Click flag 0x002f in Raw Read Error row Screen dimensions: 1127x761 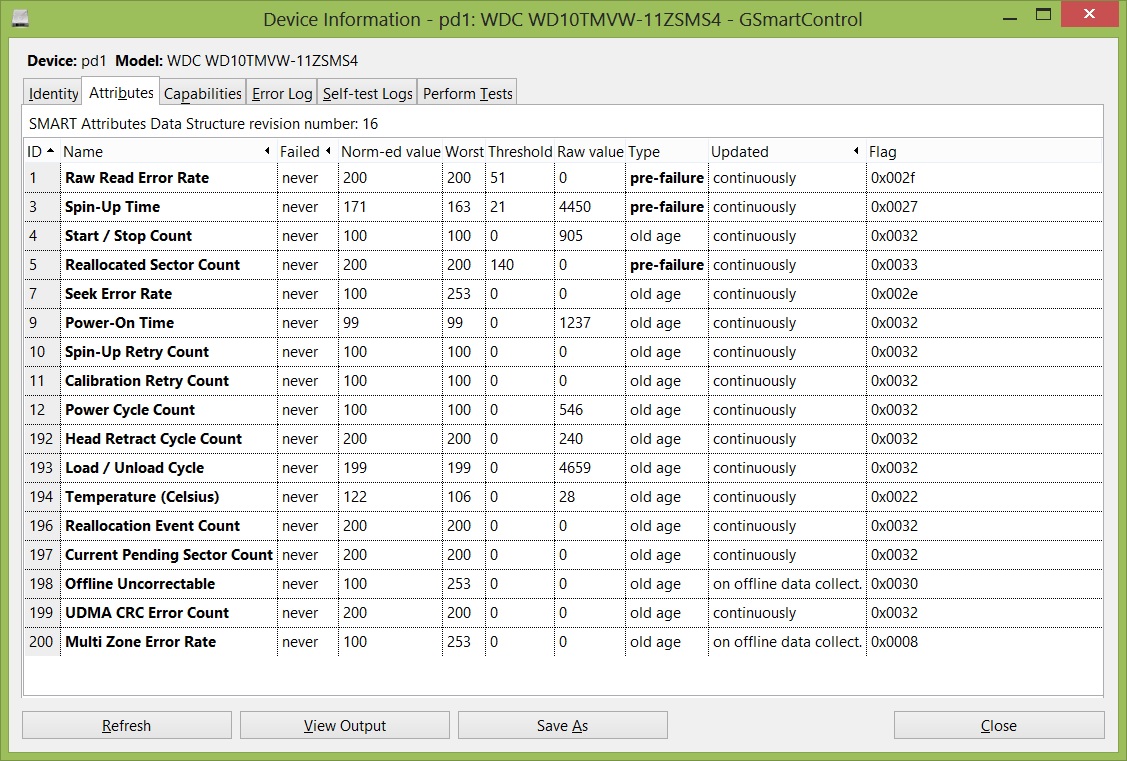coord(893,177)
